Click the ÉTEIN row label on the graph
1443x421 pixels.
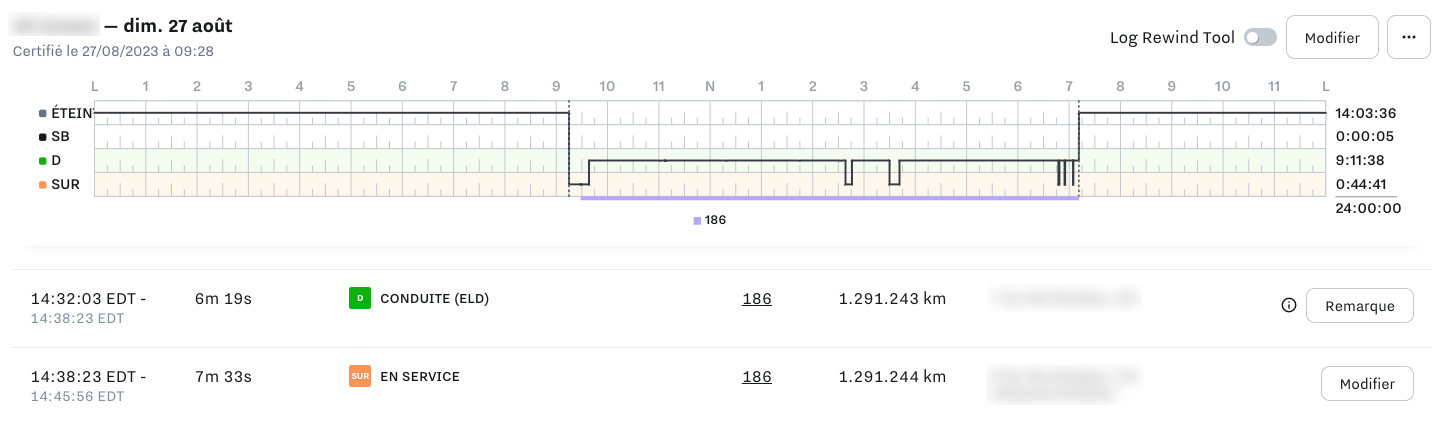pyautogui.click(x=70, y=113)
